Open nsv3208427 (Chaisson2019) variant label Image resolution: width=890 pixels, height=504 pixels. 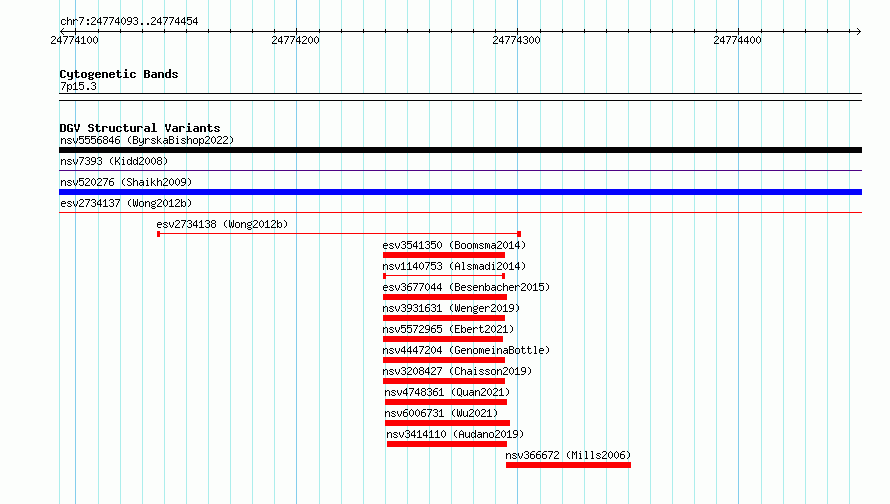tap(457, 371)
